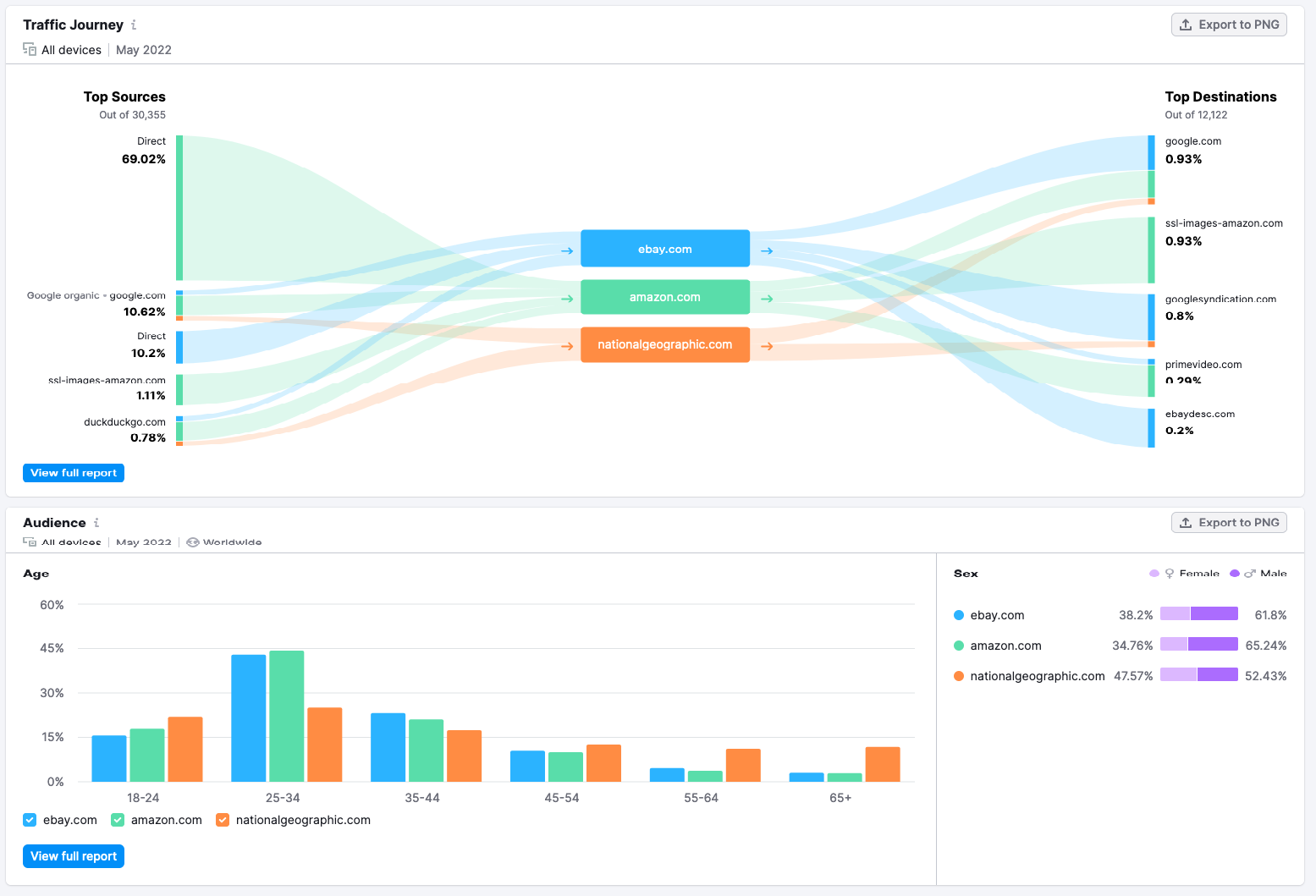Click the googlesyndication.com destination label

coord(1220,299)
